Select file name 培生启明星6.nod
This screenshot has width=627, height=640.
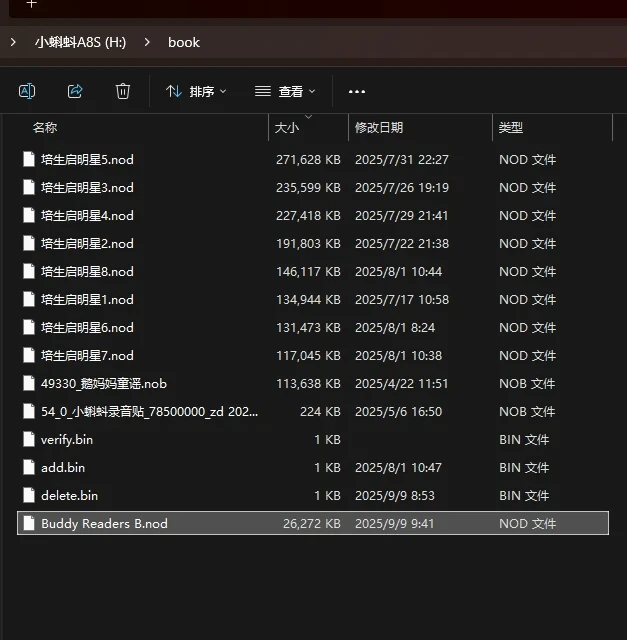coord(87,328)
